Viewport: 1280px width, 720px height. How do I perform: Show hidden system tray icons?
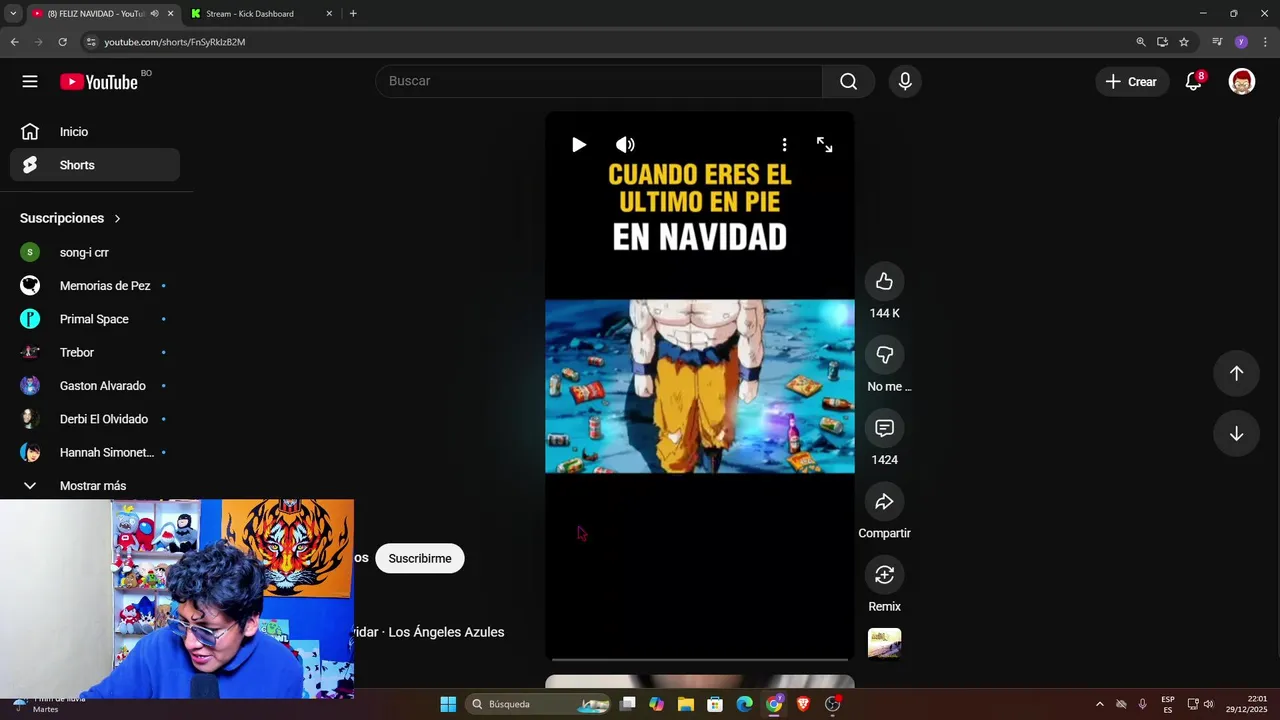click(1099, 704)
